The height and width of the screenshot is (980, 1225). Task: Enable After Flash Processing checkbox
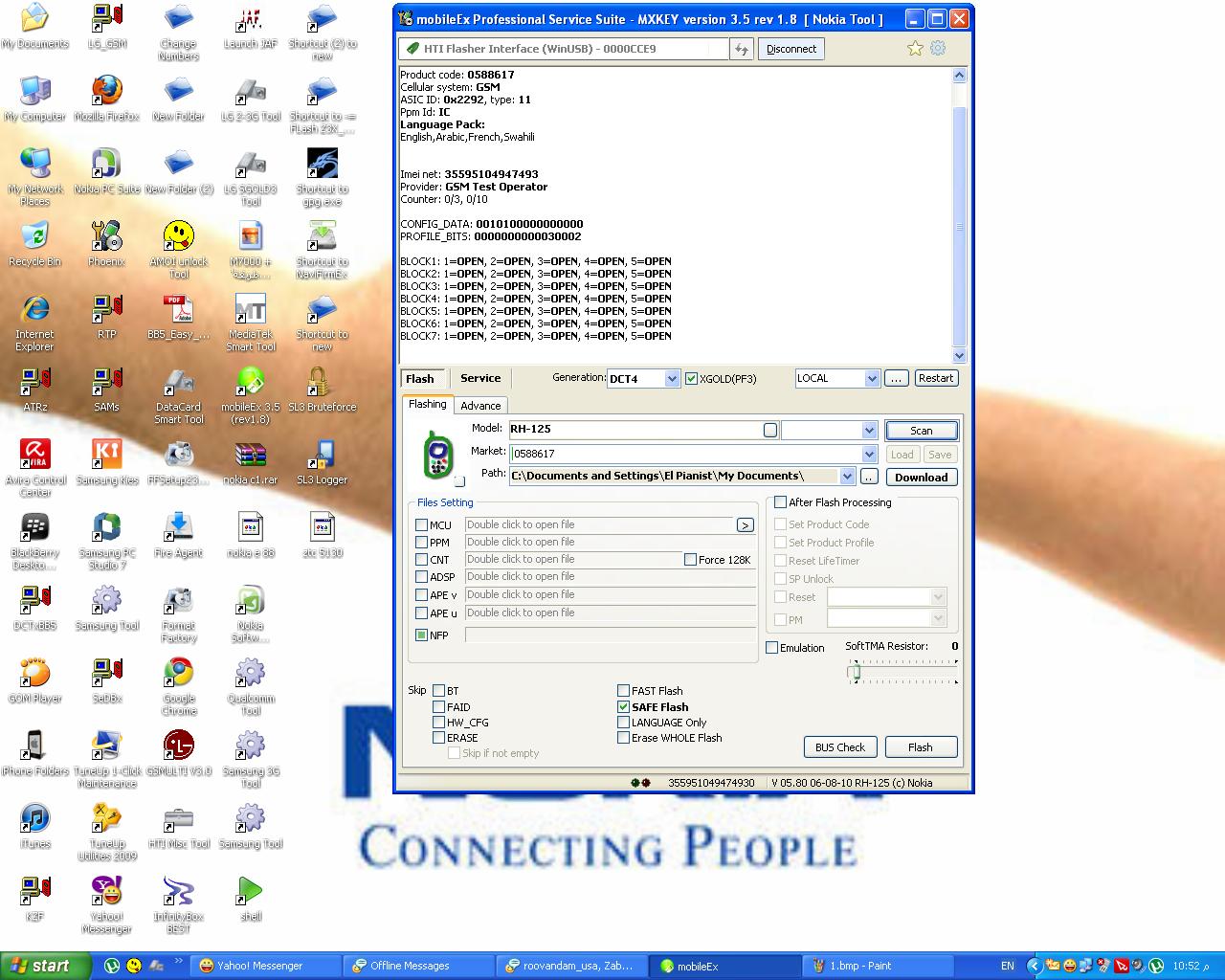click(x=781, y=502)
